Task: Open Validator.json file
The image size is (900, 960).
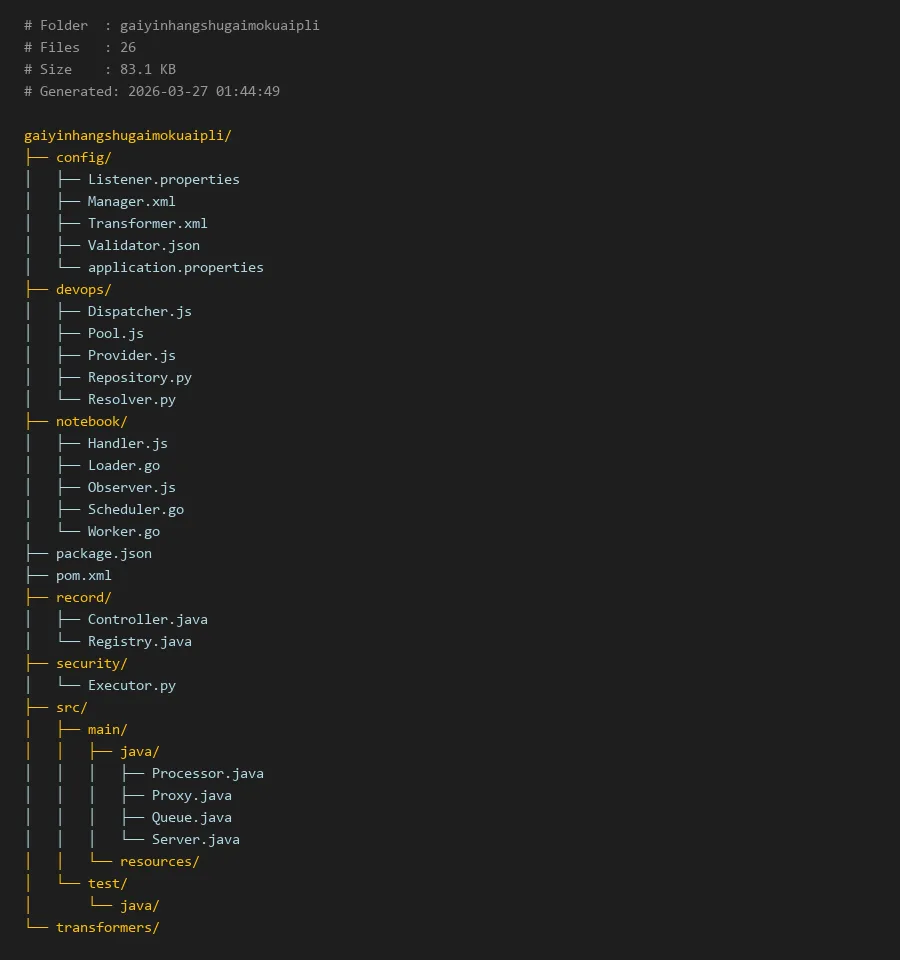Action: pos(143,245)
